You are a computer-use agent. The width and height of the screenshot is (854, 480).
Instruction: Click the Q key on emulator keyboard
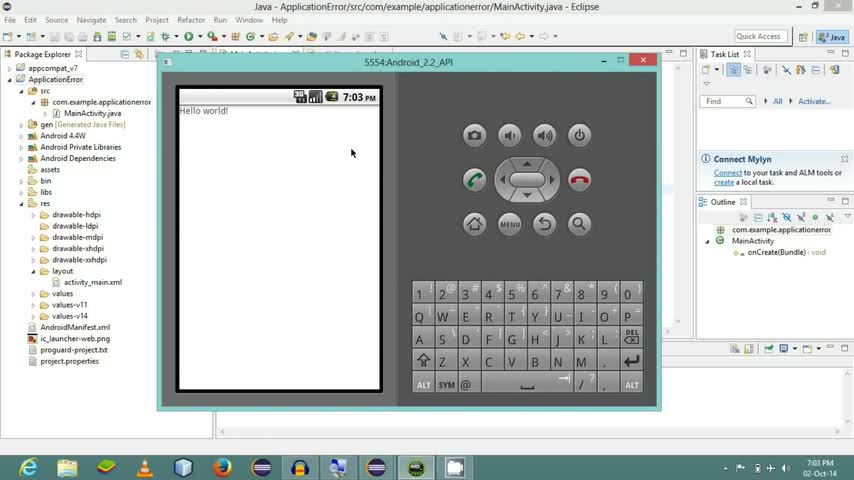[x=423, y=315]
